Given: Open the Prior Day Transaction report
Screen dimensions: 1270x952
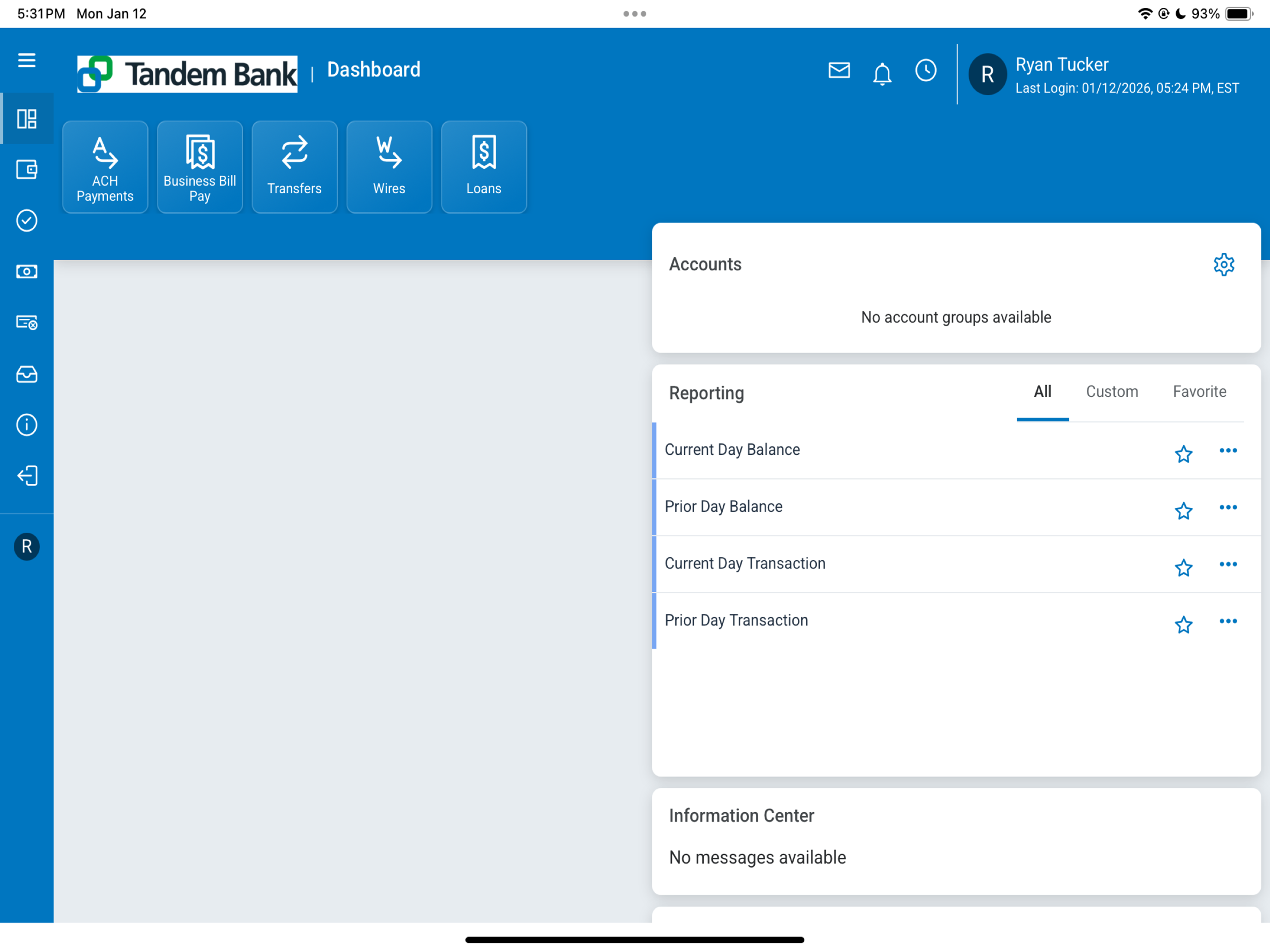Looking at the screenshot, I should [736, 620].
